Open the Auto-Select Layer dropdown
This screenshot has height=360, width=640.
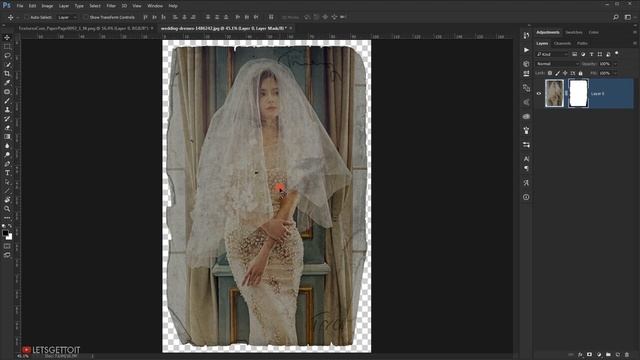[x=67, y=17]
